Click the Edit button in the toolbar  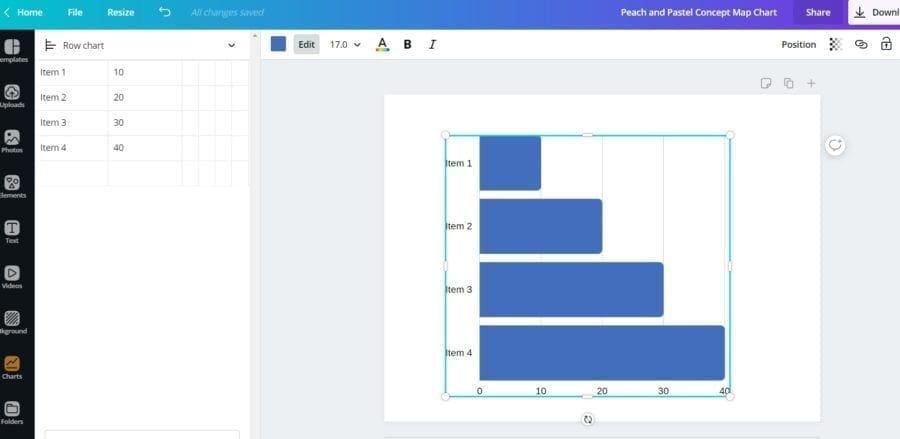307,44
